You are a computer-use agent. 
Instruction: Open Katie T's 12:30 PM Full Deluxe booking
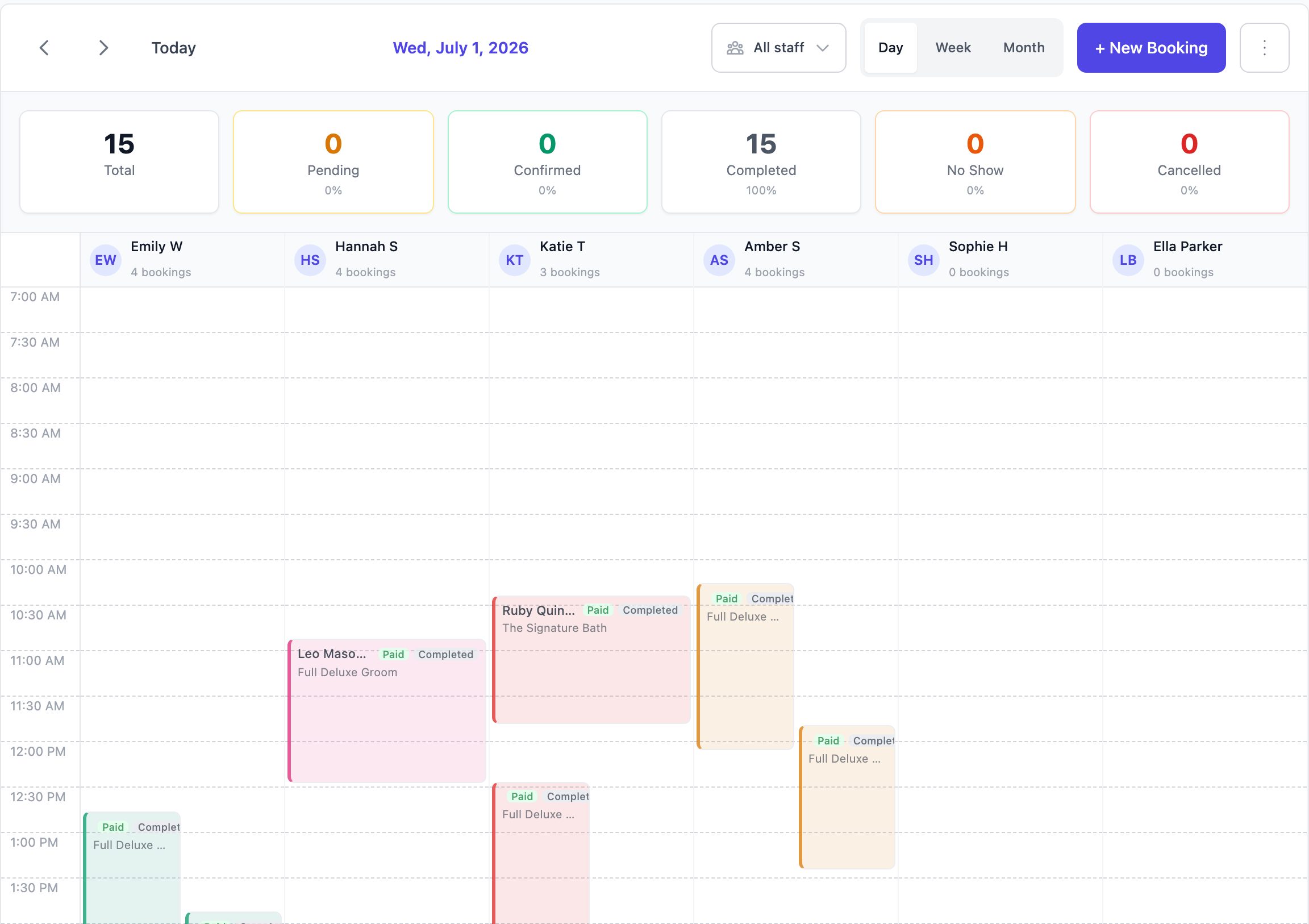(x=541, y=853)
